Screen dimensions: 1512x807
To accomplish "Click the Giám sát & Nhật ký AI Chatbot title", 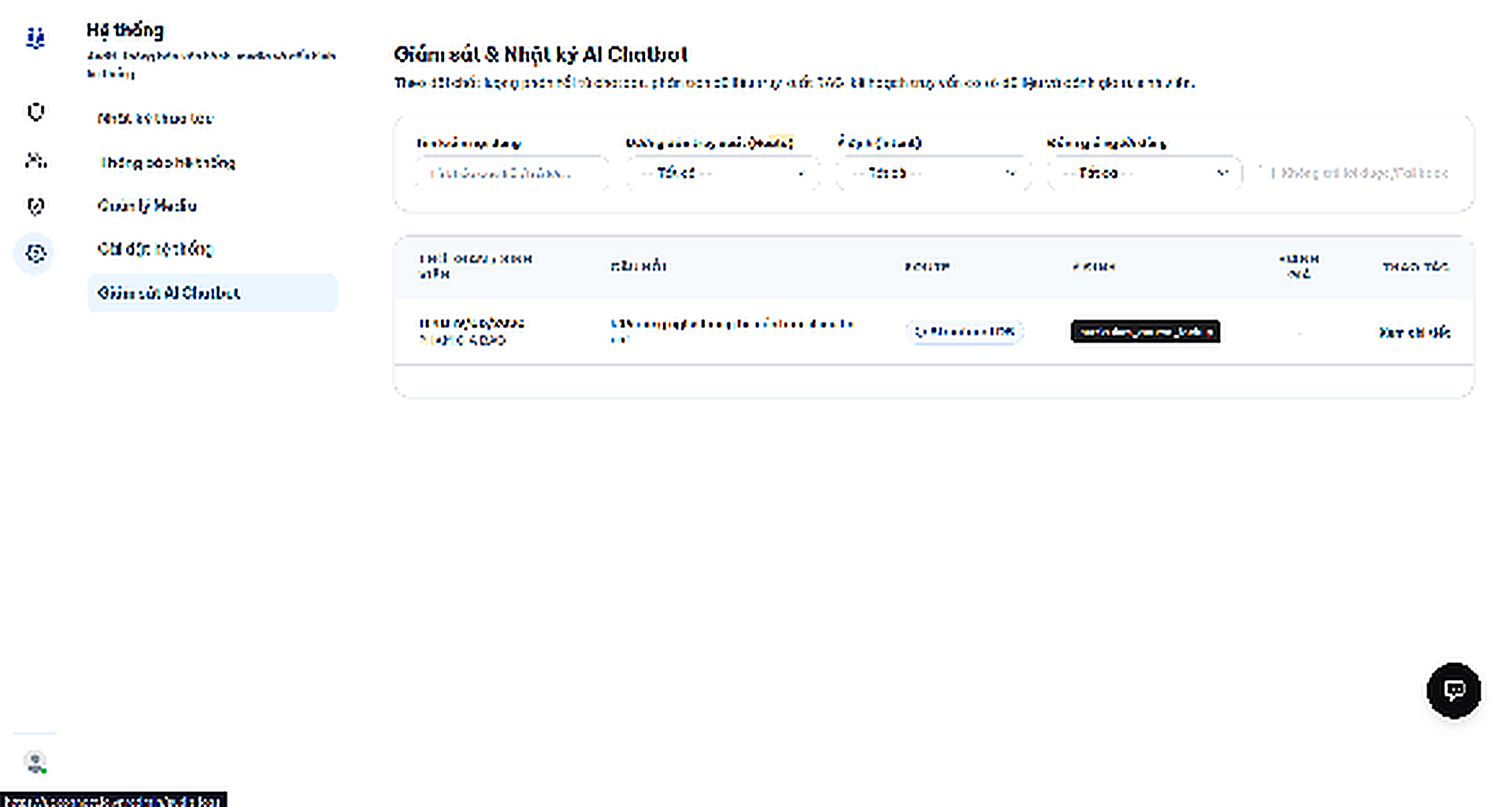I will tap(540, 54).
